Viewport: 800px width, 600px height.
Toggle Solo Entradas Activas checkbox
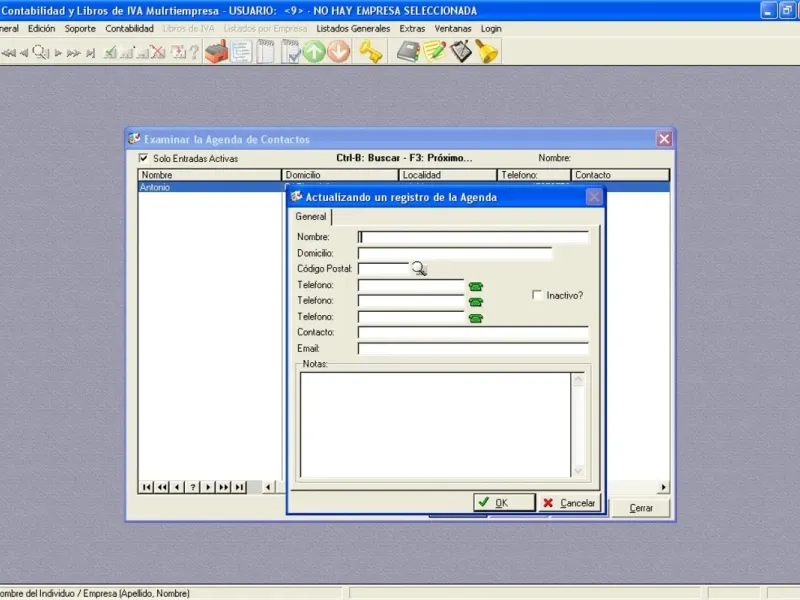tap(143, 158)
